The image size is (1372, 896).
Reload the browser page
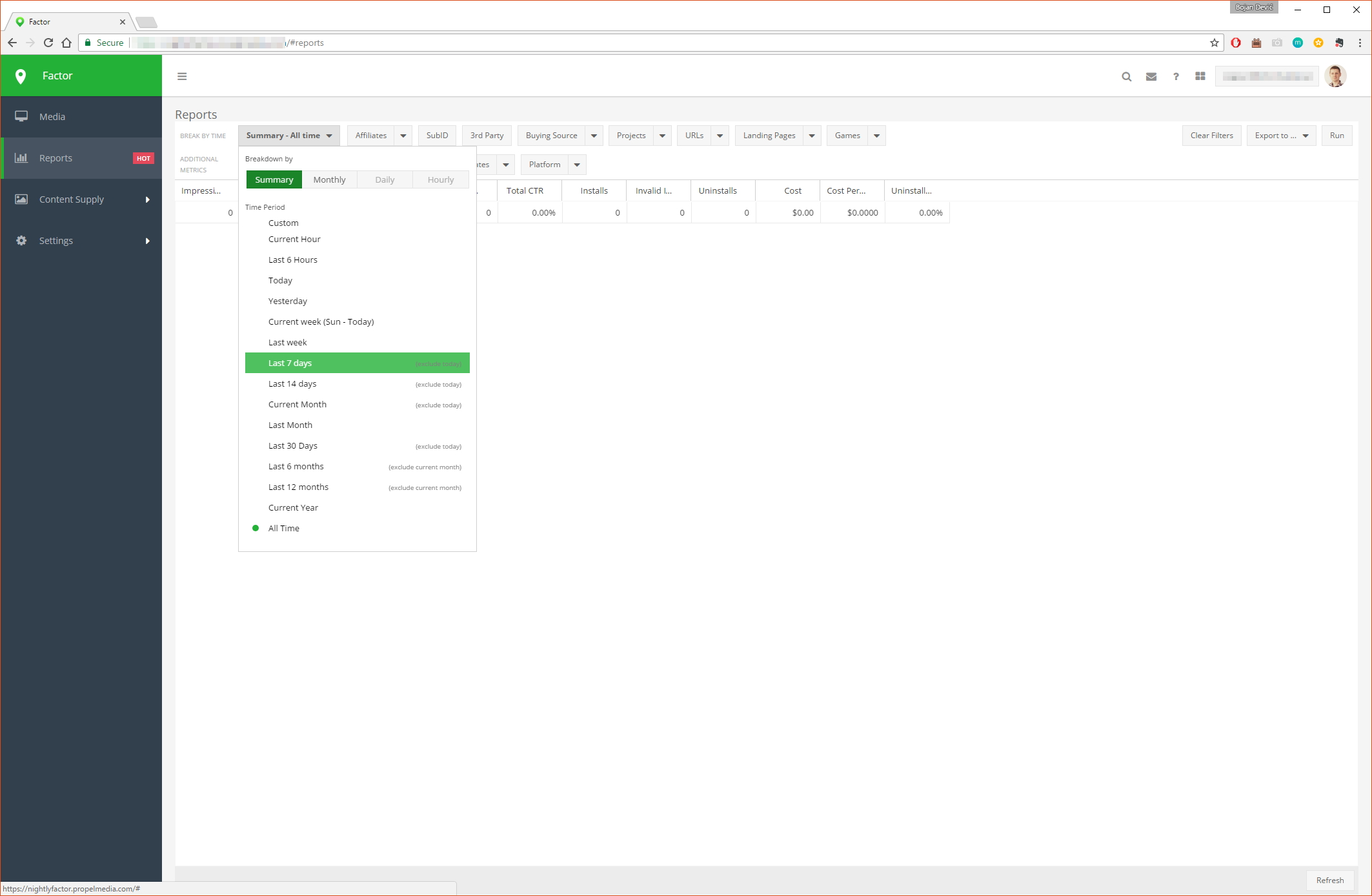[48, 43]
